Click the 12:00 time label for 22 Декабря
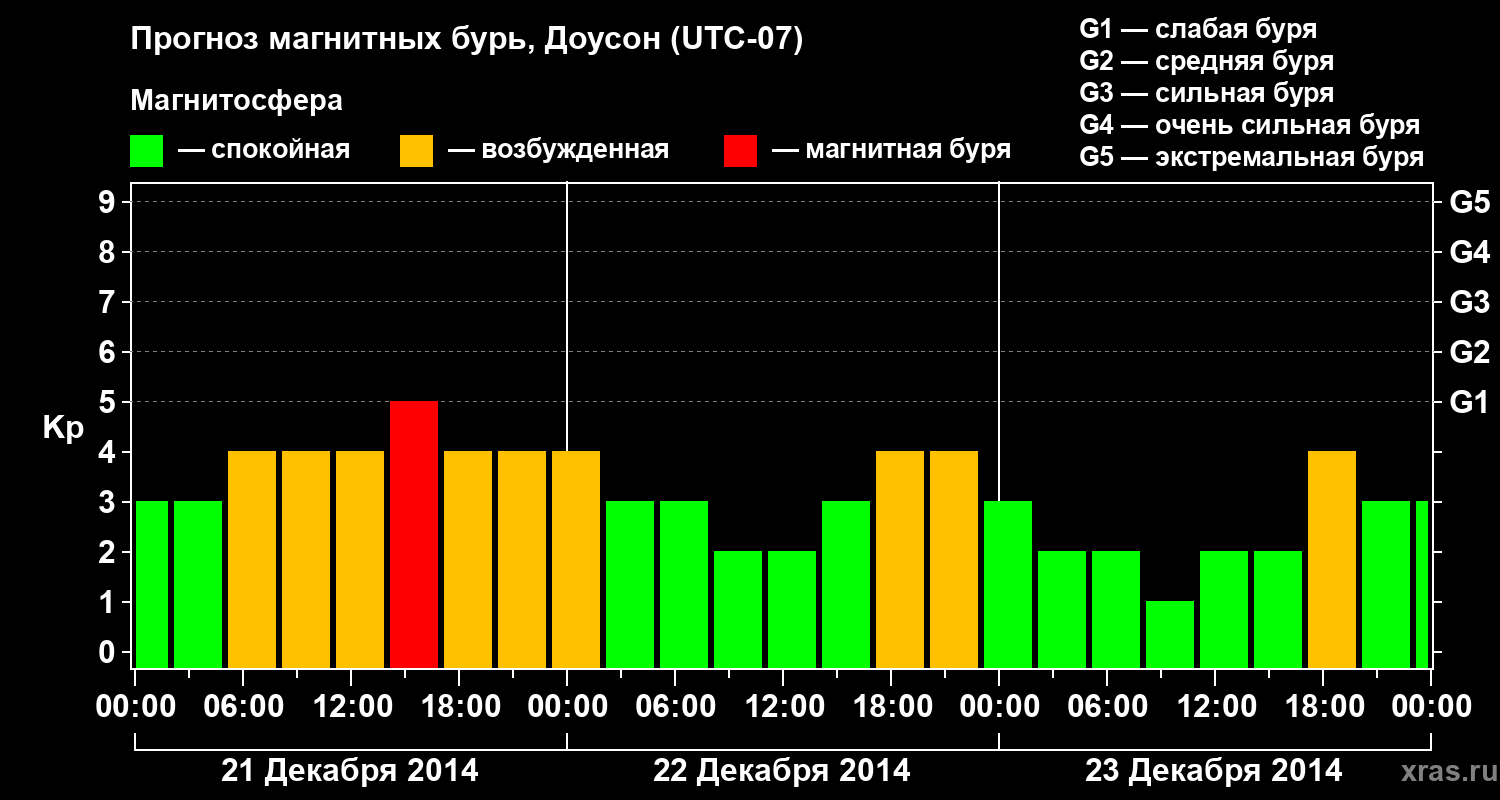1500x800 pixels. click(783, 707)
